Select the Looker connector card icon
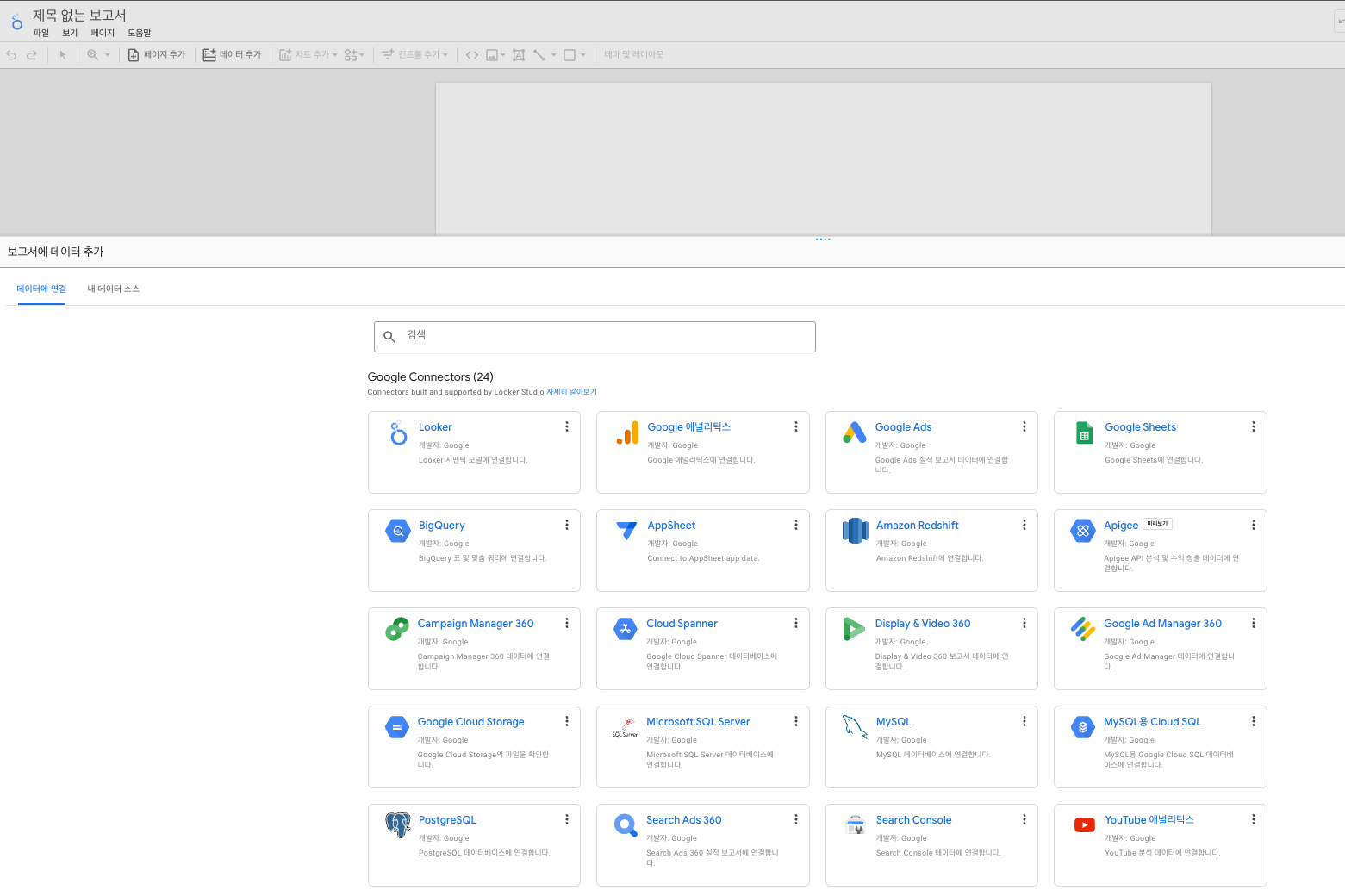Image resolution: width=1345 pixels, height=896 pixels. tap(398, 432)
